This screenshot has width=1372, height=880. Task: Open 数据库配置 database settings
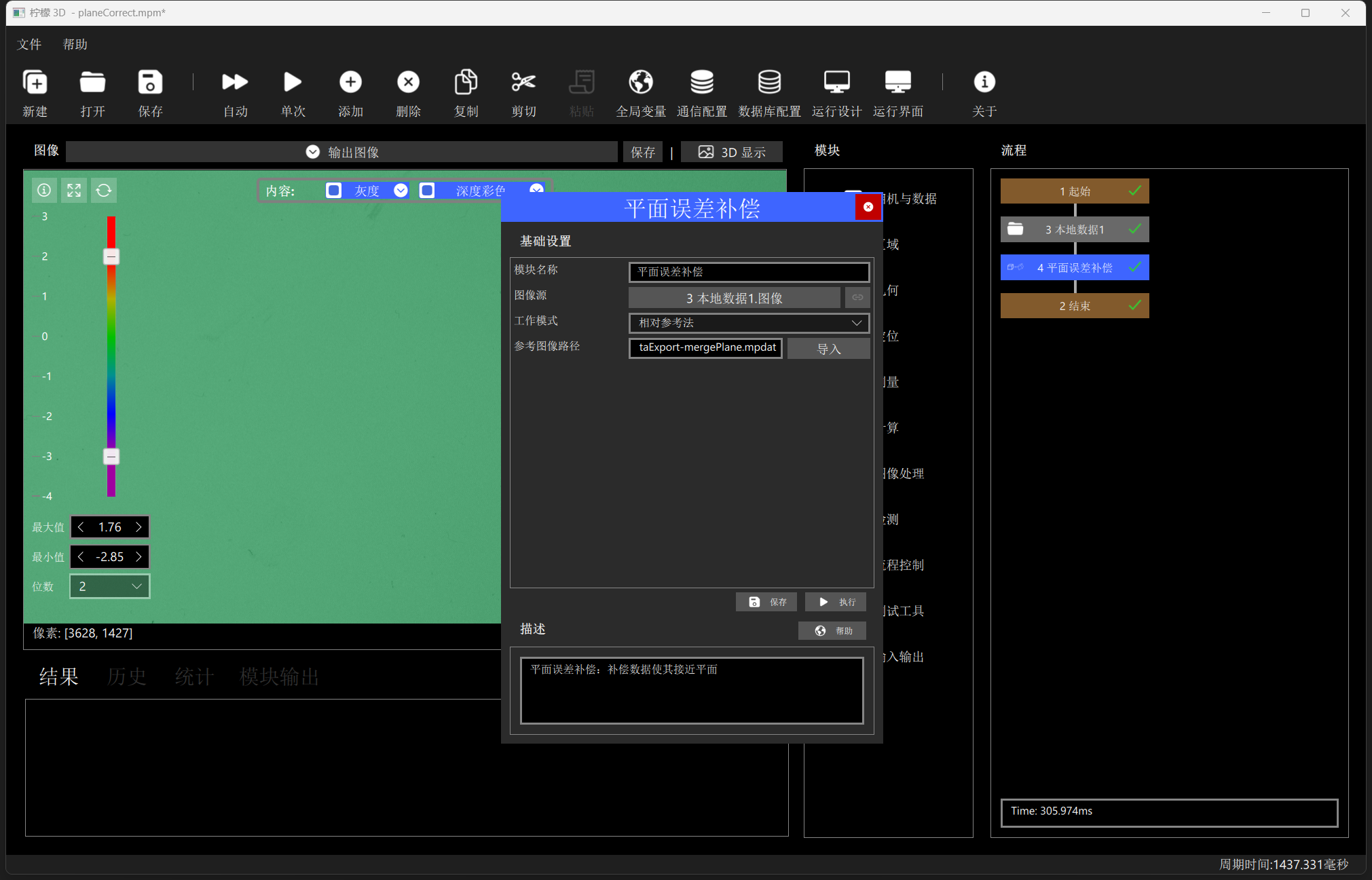click(x=769, y=83)
